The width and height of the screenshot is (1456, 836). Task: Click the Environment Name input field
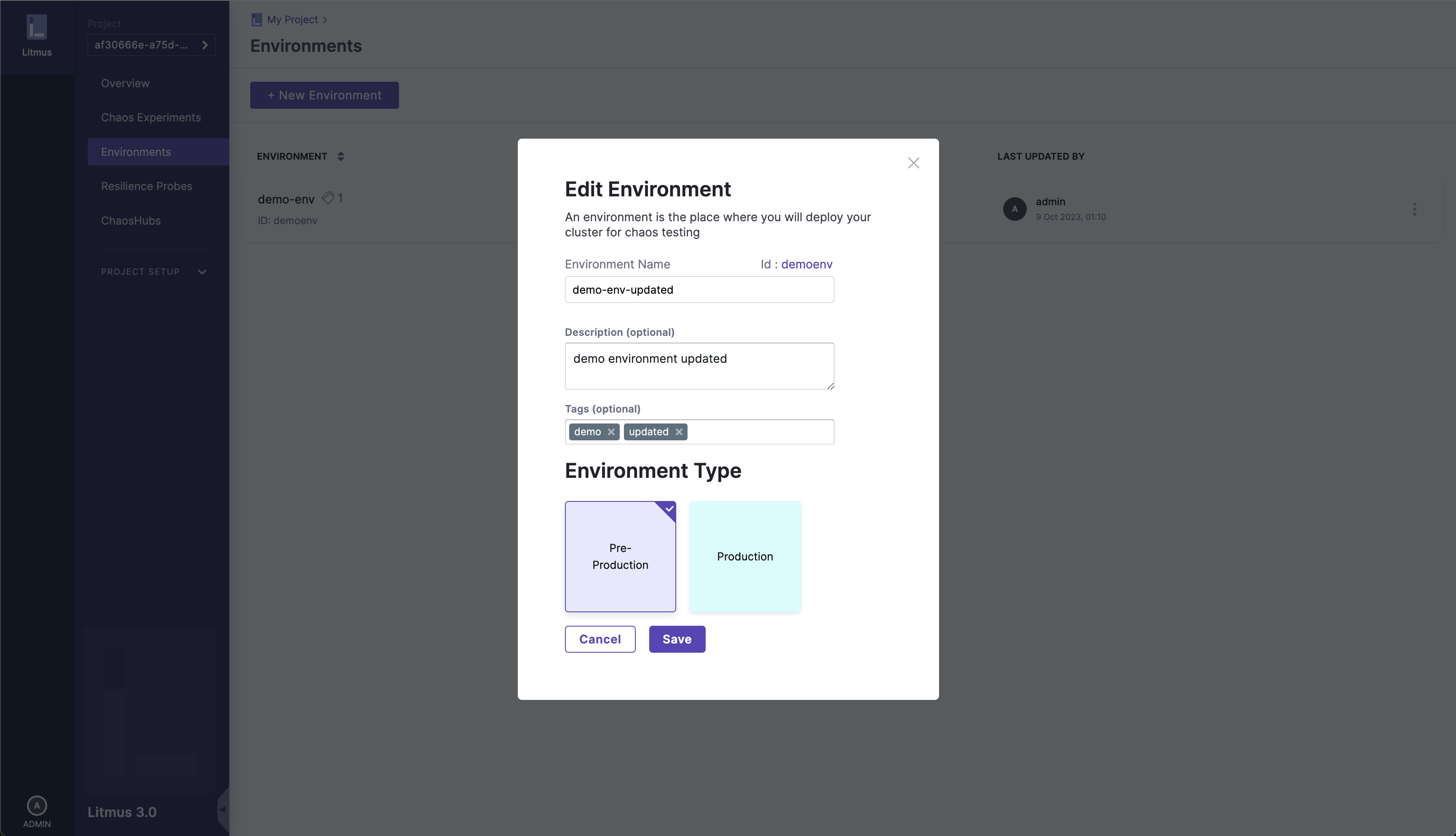pos(699,290)
